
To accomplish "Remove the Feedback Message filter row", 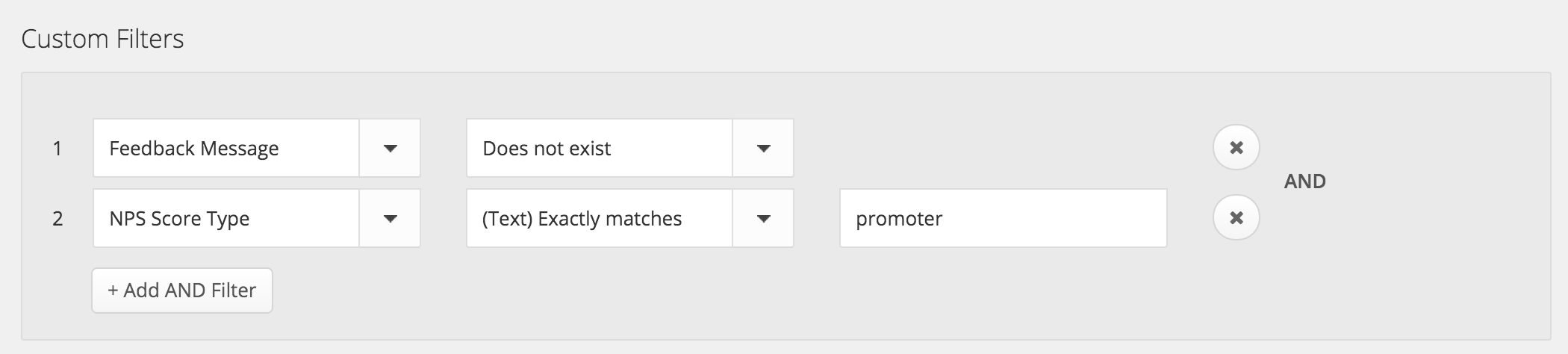I will pos(1236,148).
